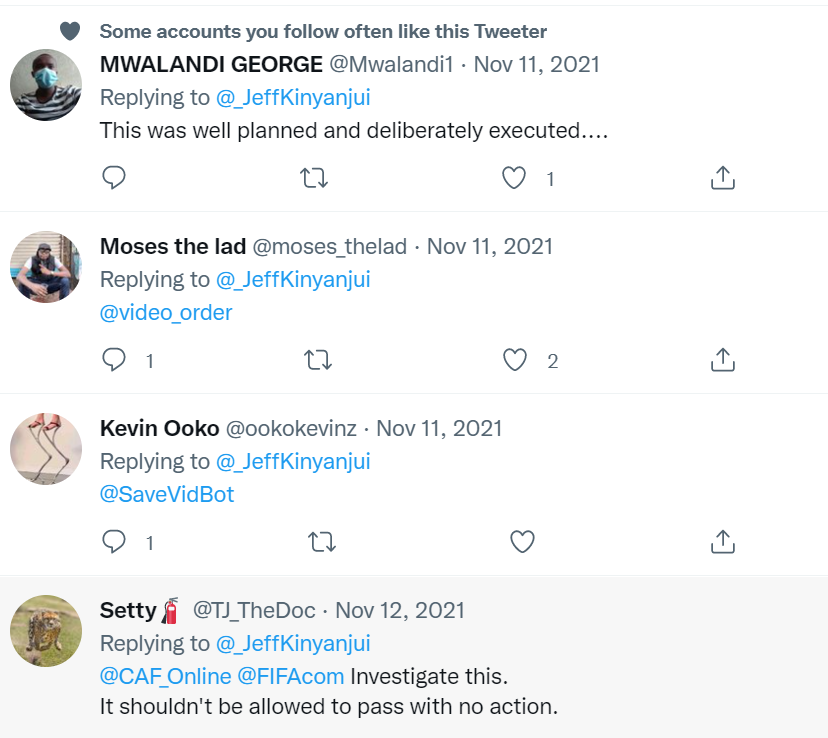Image resolution: width=828 pixels, height=738 pixels.
Task: Retweet Kevin Ooko's tweet
Action: 321,542
